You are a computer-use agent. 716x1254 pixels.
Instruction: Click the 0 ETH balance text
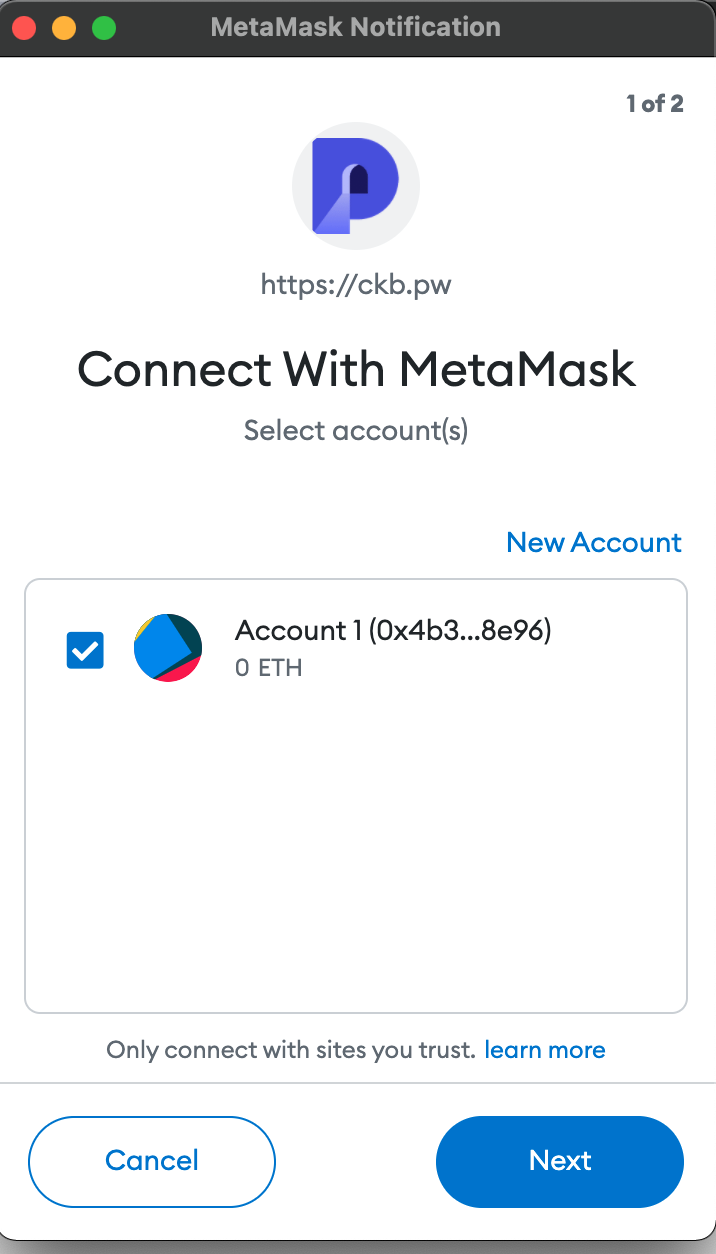click(268, 668)
